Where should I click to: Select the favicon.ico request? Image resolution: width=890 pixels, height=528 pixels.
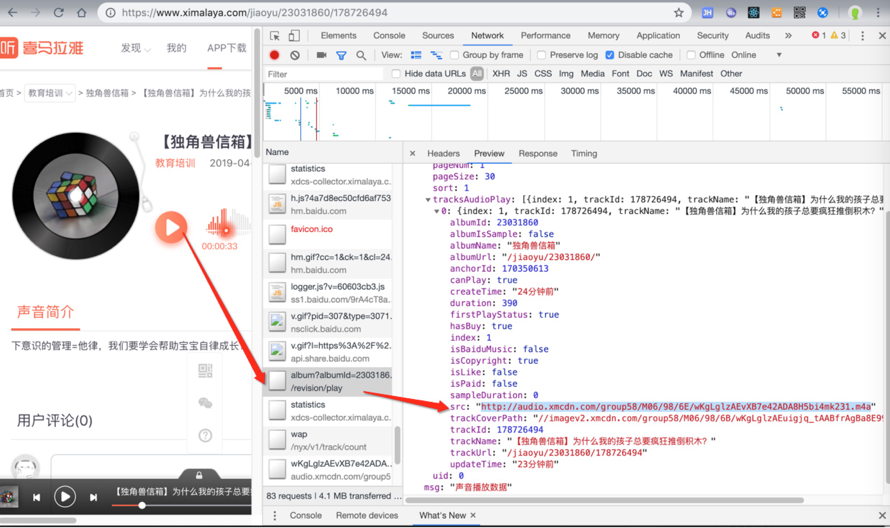(328, 234)
